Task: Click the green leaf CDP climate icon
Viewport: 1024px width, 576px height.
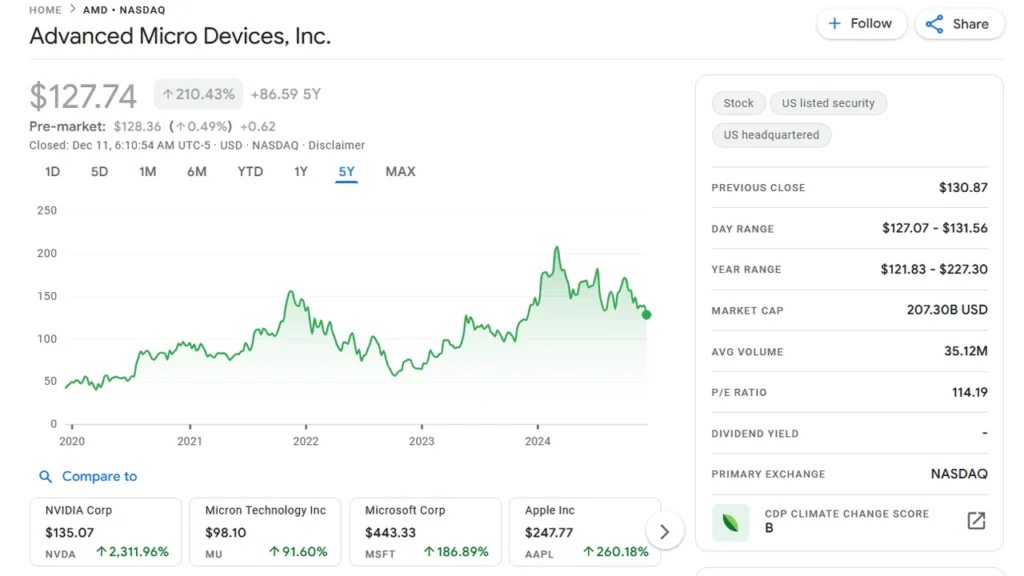Action: point(730,522)
